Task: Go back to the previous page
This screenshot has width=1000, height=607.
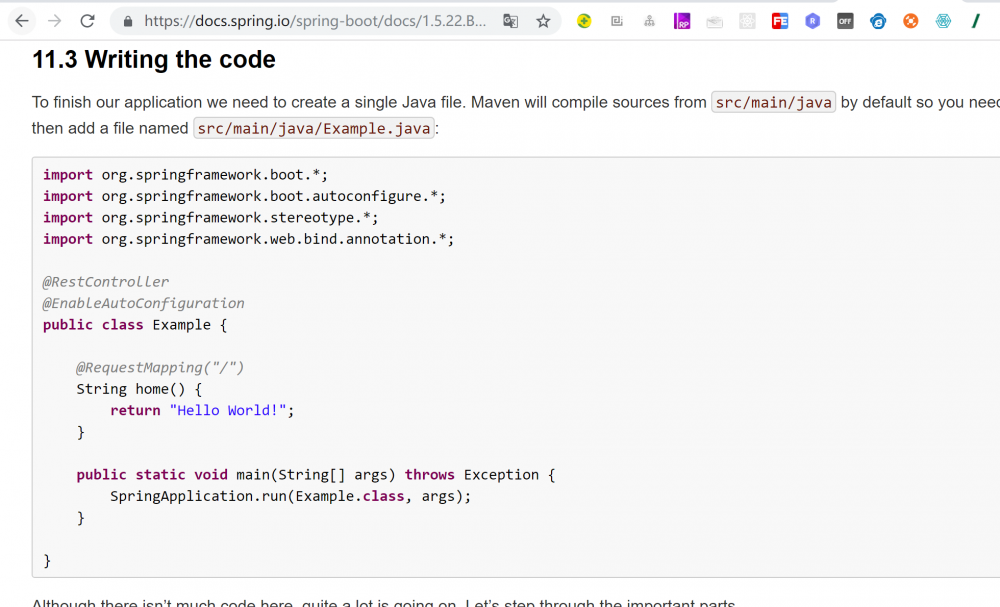Action: click(x=22, y=21)
